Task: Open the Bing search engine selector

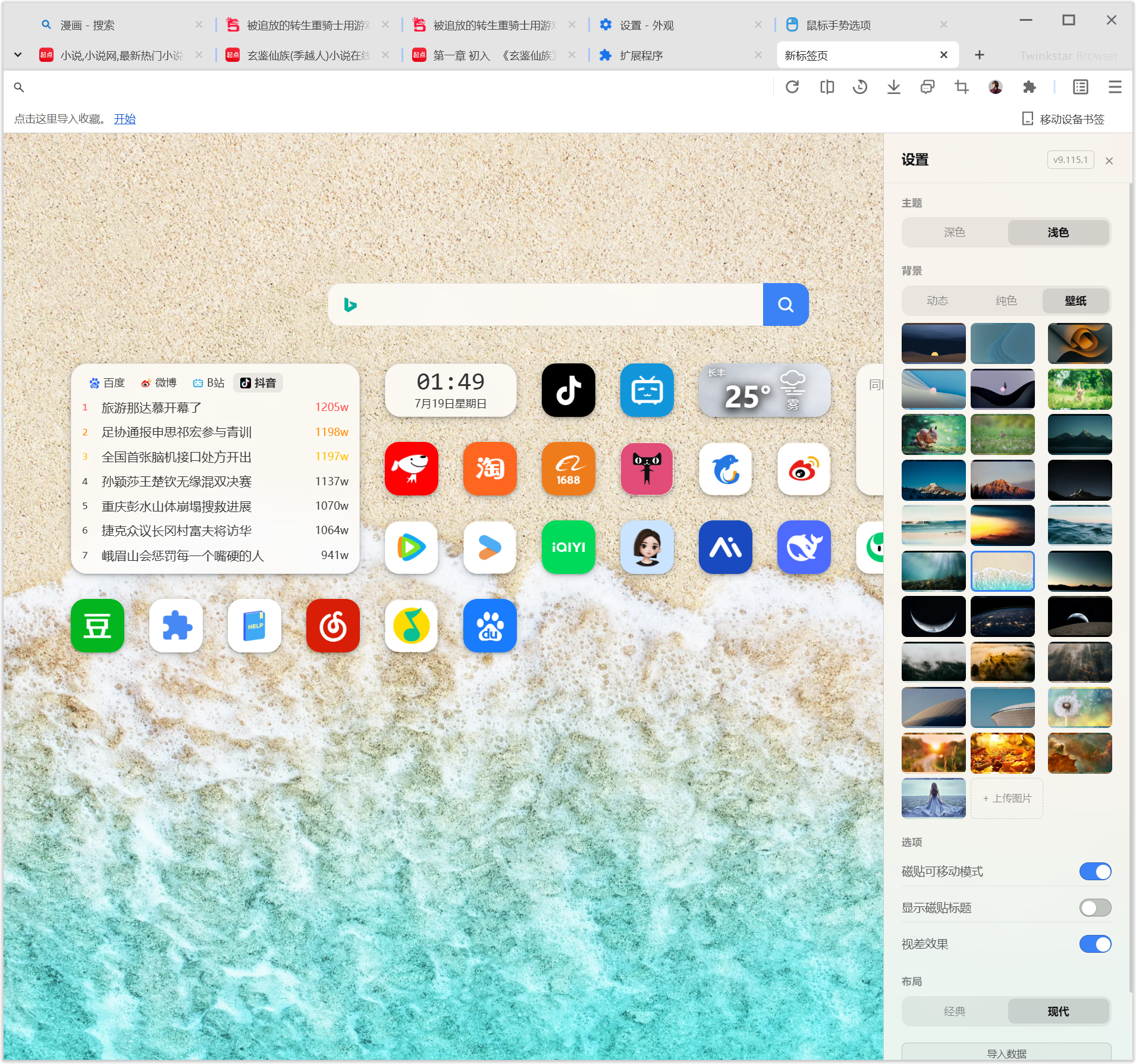Action: (x=350, y=305)
